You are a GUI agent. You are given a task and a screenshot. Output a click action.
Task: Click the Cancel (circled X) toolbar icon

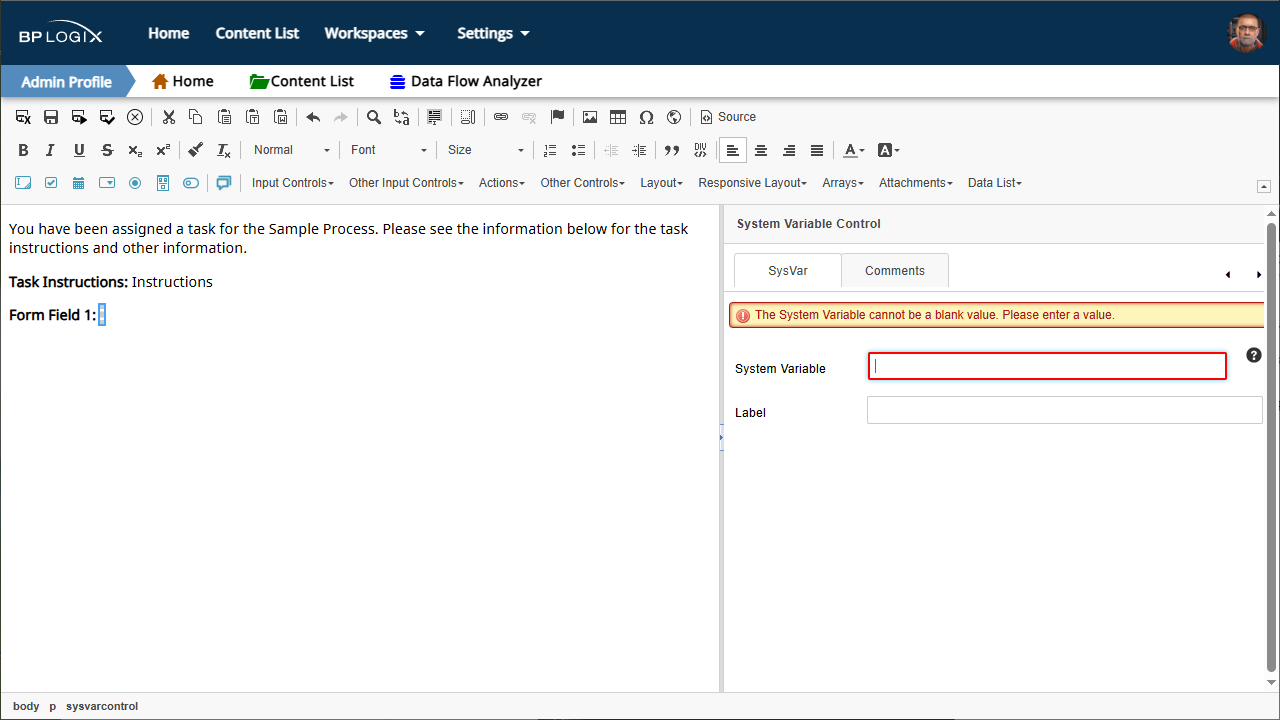(135, 117)
